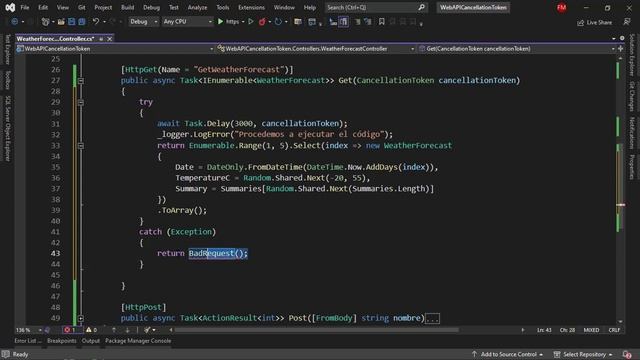Open the Build menu
Screen dimensions: 640x360
[127, 7]
